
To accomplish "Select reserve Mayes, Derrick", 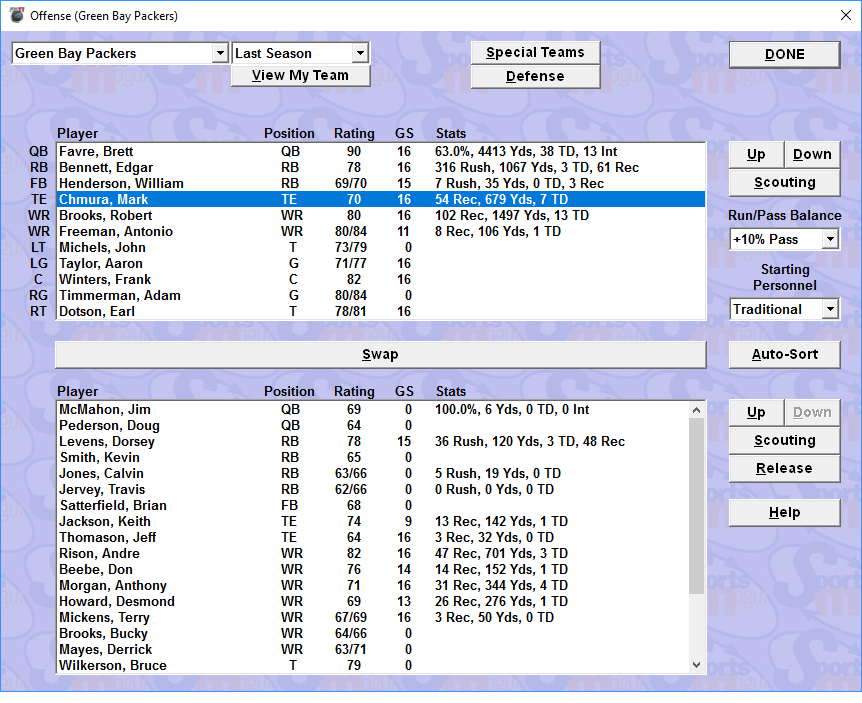I will pyautogui.click(x=373, y=649).
